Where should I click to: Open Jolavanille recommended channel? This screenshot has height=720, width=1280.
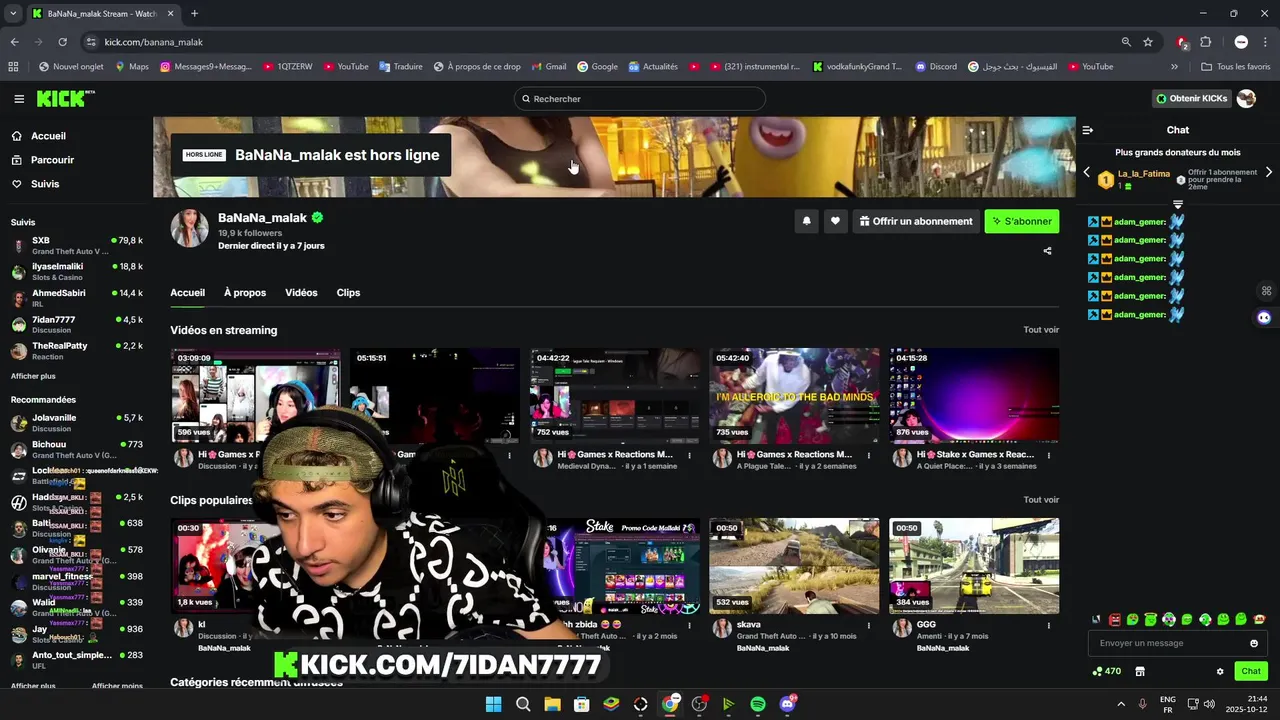(77, 423)
